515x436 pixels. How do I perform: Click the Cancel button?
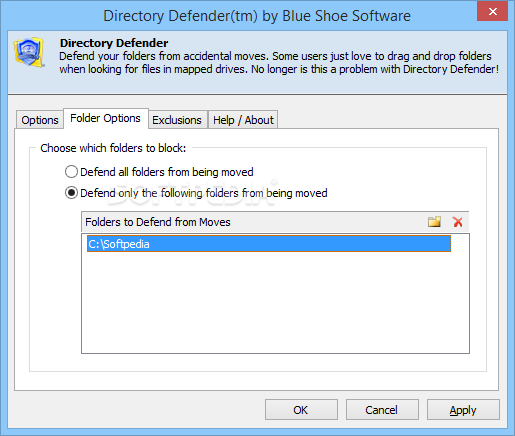pyautogui.click(x=382, y=410)
